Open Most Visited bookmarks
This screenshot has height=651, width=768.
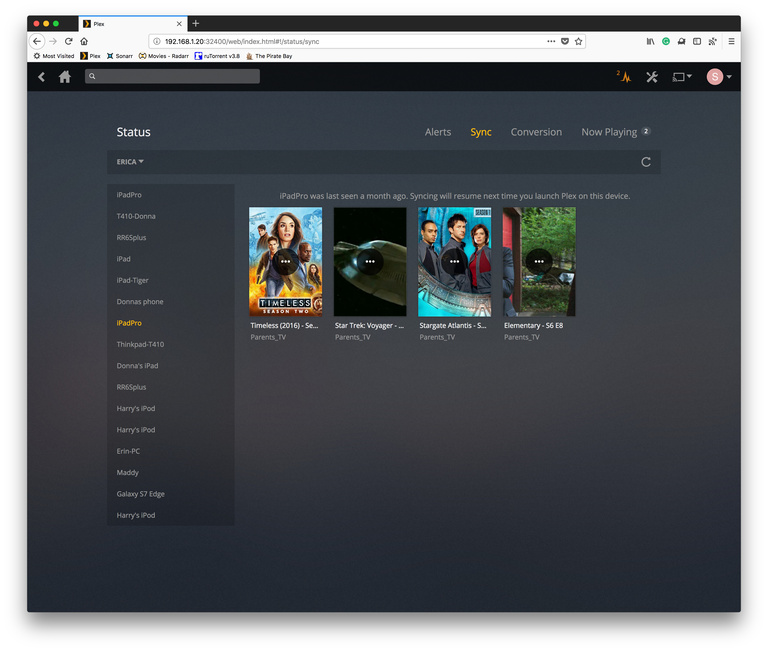[54, 56]
